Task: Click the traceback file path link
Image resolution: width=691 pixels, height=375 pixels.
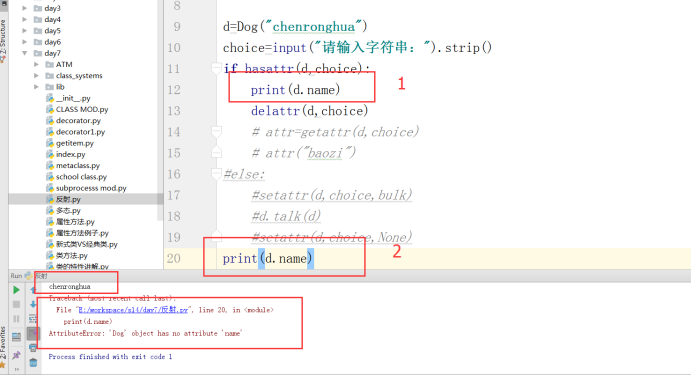Action: (133, 310)
